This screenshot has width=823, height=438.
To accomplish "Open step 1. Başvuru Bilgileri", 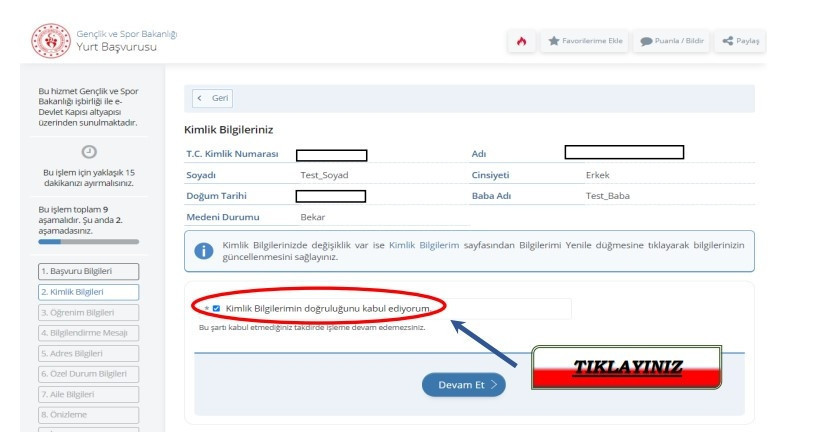I will click(x=89, y=272).
